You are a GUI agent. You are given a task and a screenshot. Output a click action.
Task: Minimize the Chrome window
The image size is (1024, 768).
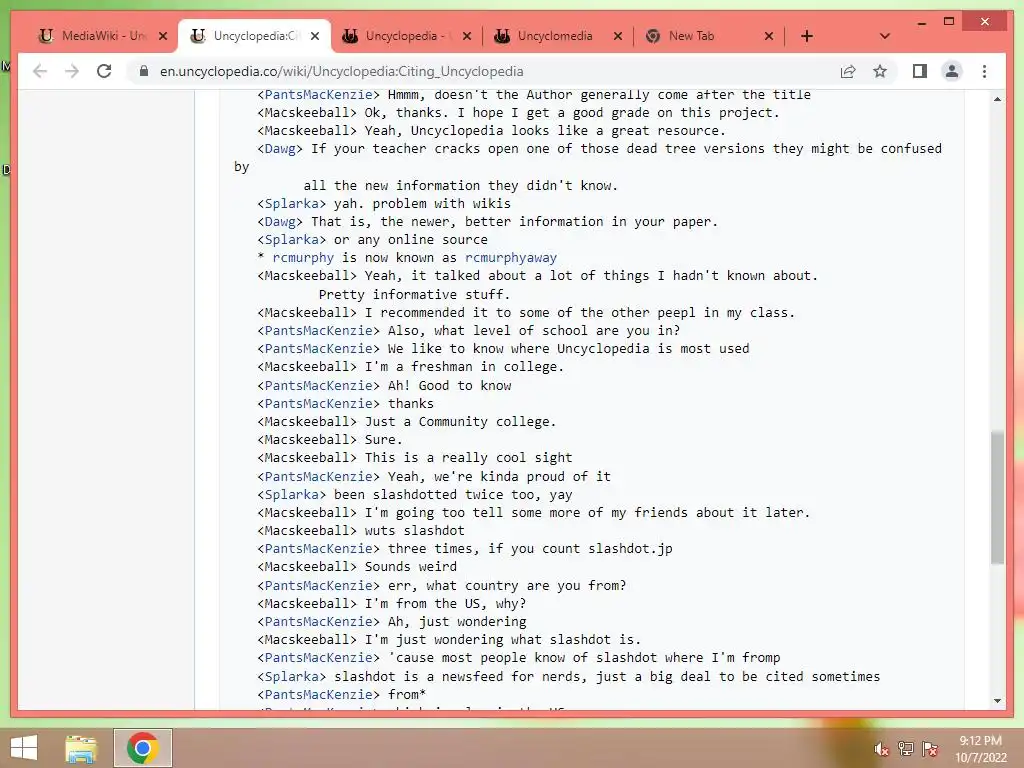tap(921, 22)
